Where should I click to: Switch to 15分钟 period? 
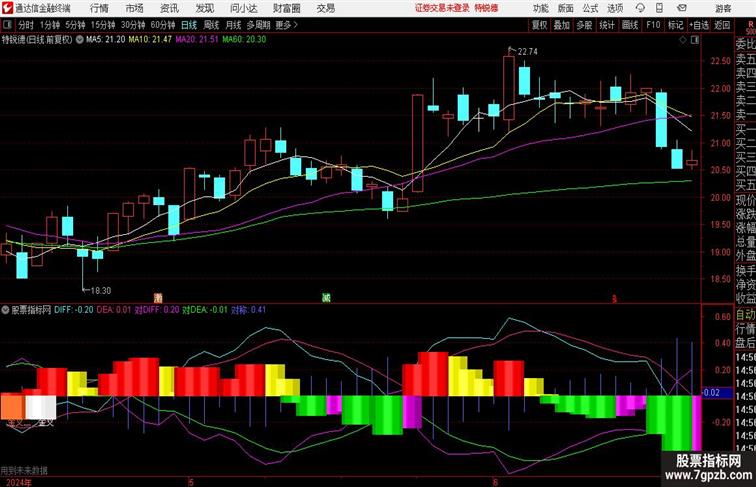coord(103,25)
